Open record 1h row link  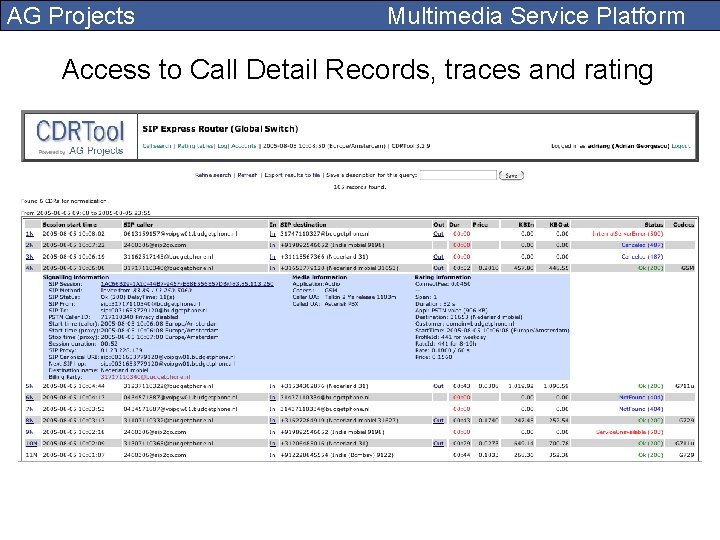(29, 234)
